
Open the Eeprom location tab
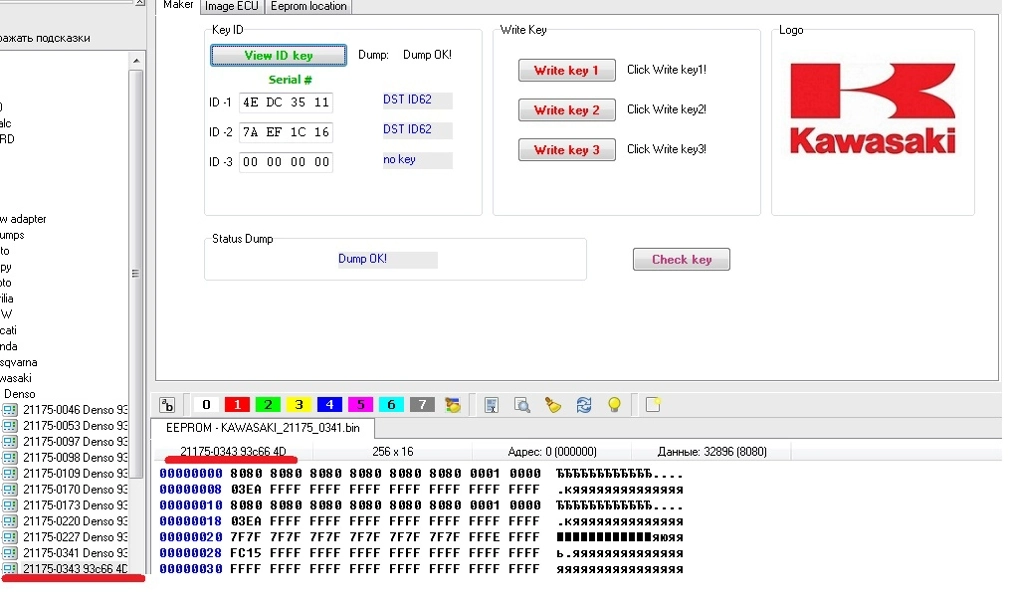click(x=308, y=6)
